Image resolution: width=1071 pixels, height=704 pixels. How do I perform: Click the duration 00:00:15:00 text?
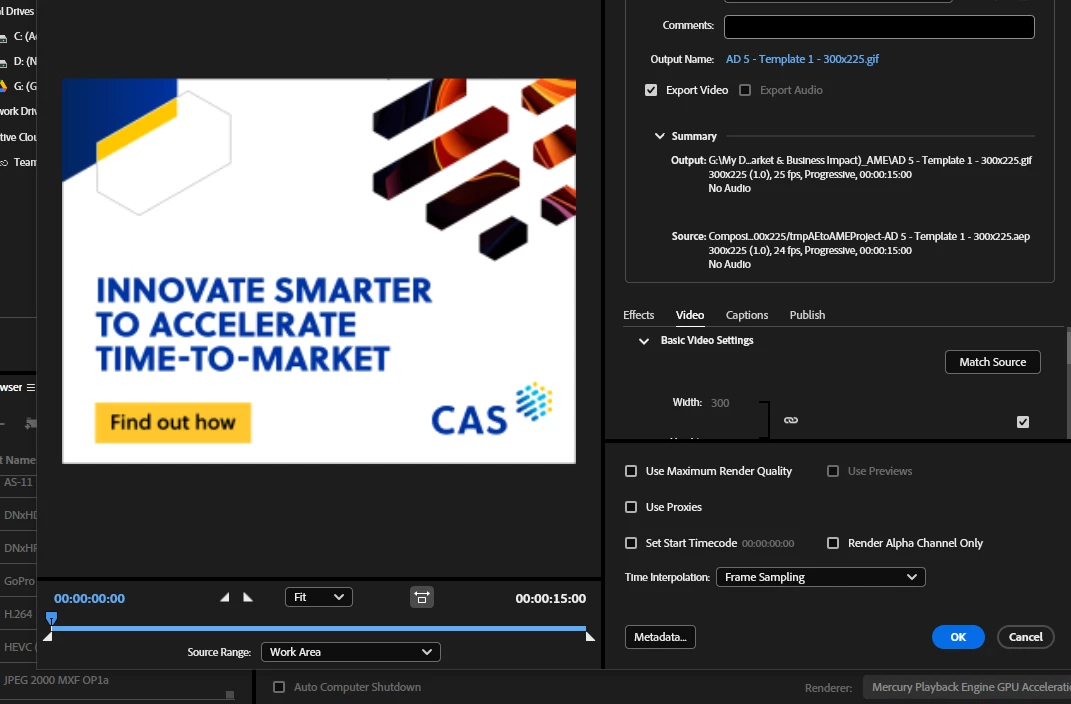(551, 599)
